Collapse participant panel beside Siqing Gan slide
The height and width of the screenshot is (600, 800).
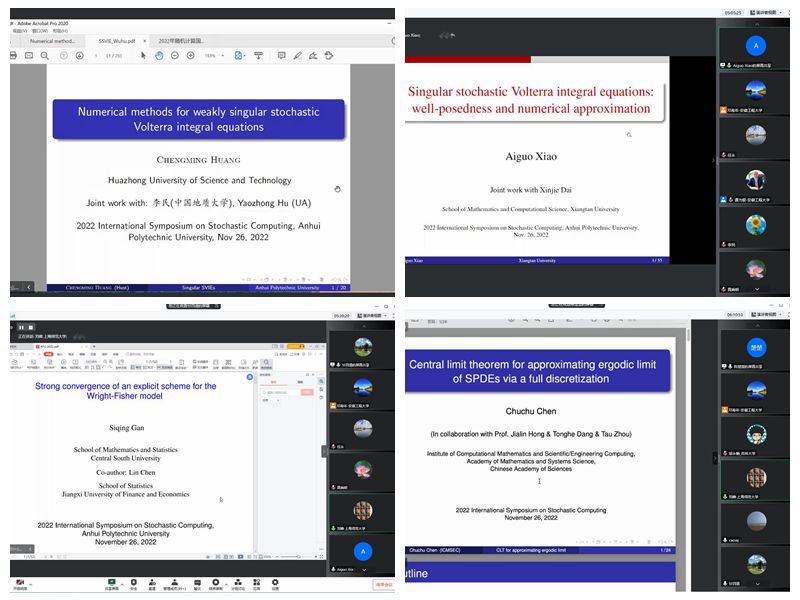(324, 451)
